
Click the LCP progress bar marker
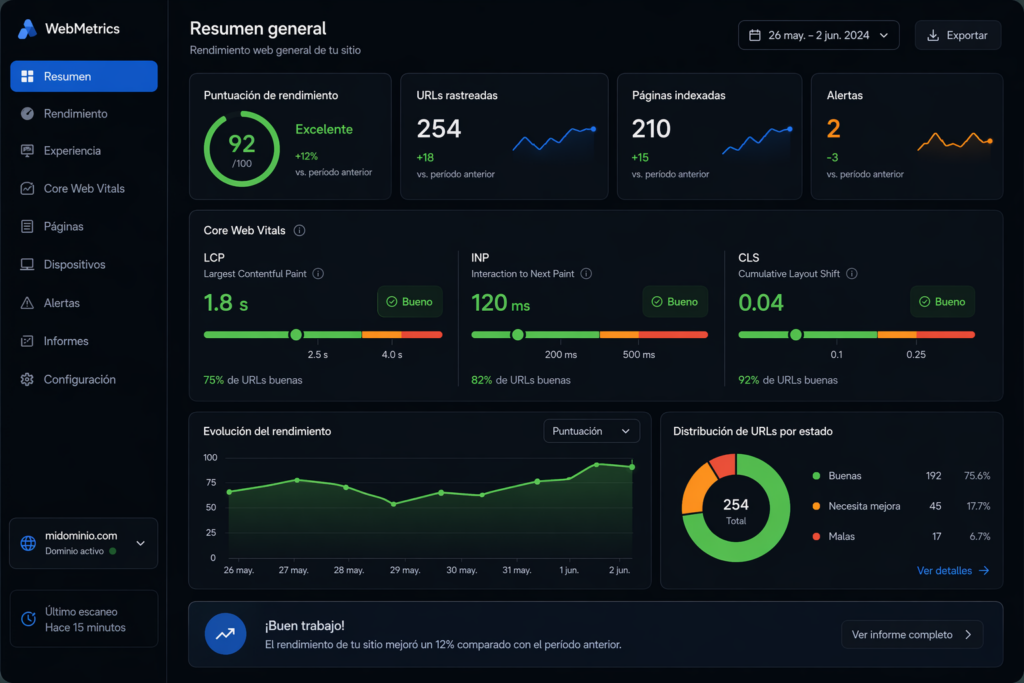[296, 335]
